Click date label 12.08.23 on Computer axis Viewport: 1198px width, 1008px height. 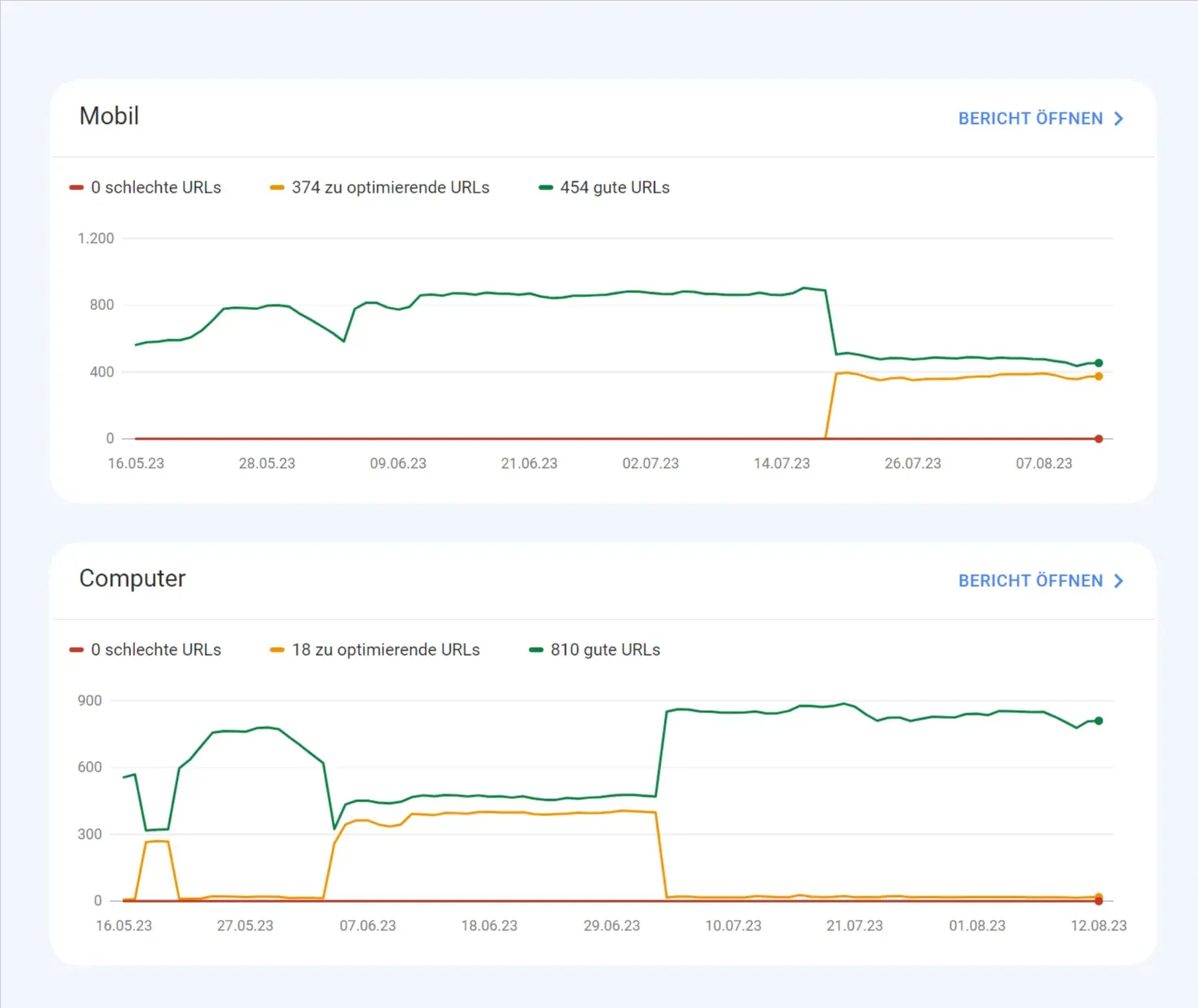pyautogui.click(x=1099, y=925)
